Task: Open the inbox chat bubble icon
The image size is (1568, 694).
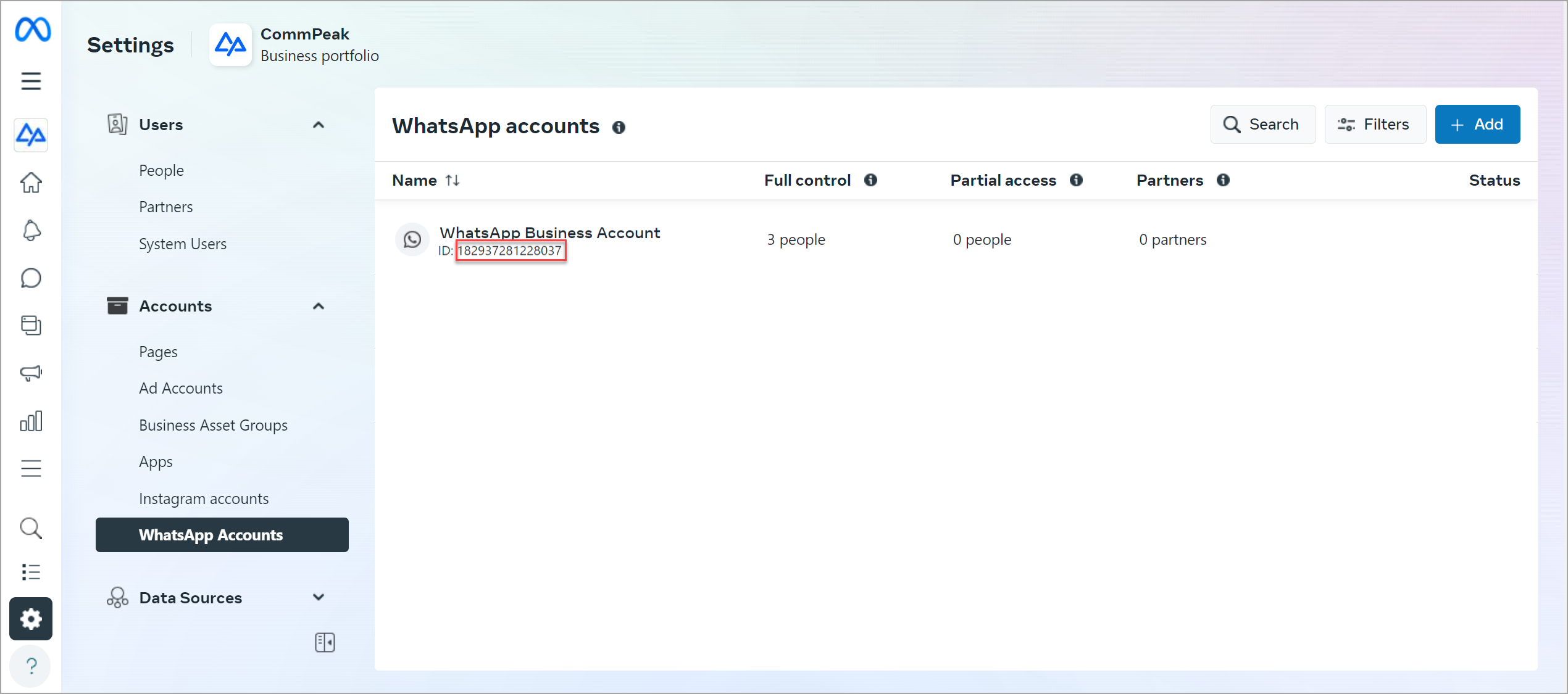Action: click(x=31, y=278)
